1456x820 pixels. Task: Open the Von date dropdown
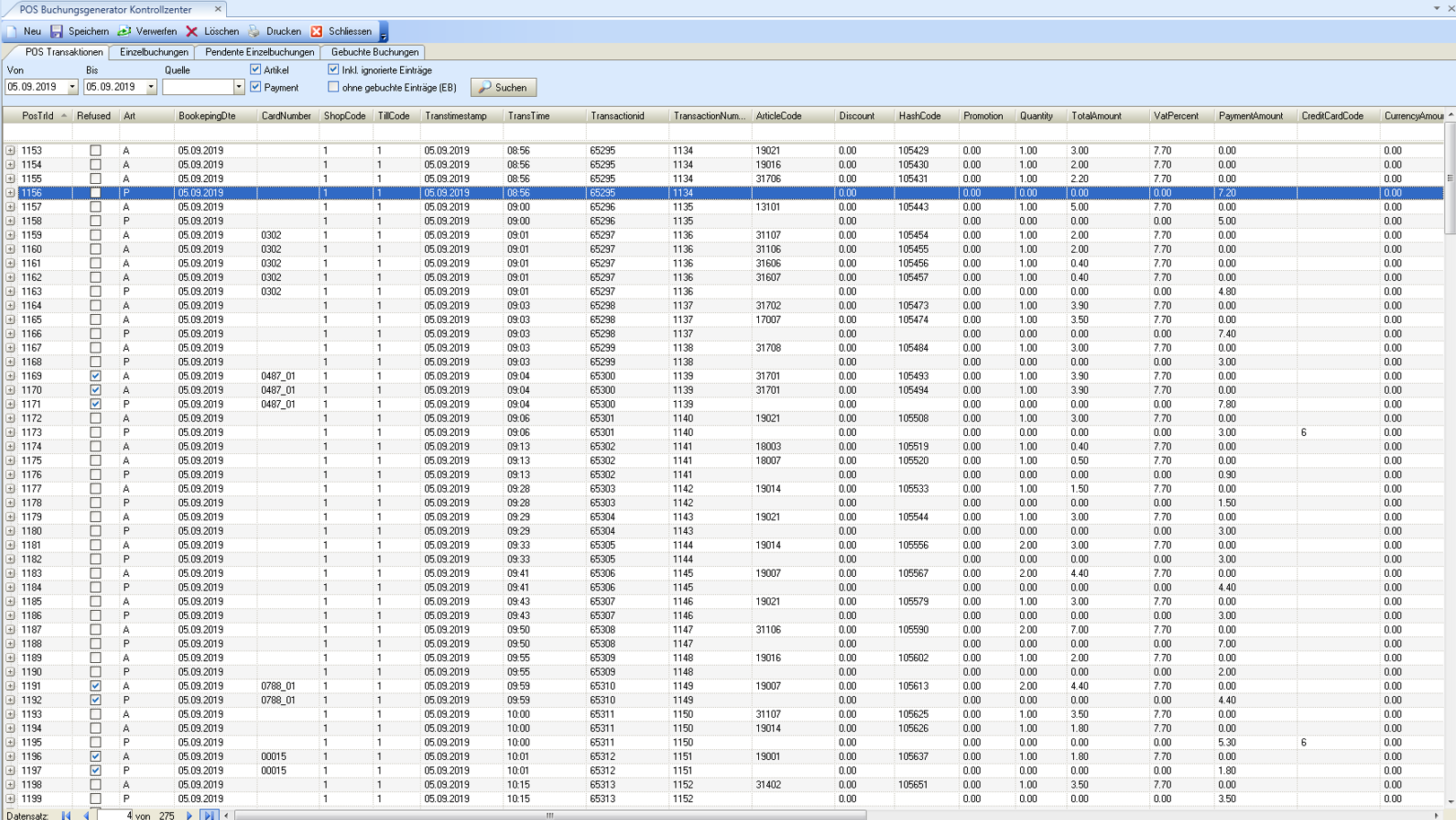tap(73, 88)
